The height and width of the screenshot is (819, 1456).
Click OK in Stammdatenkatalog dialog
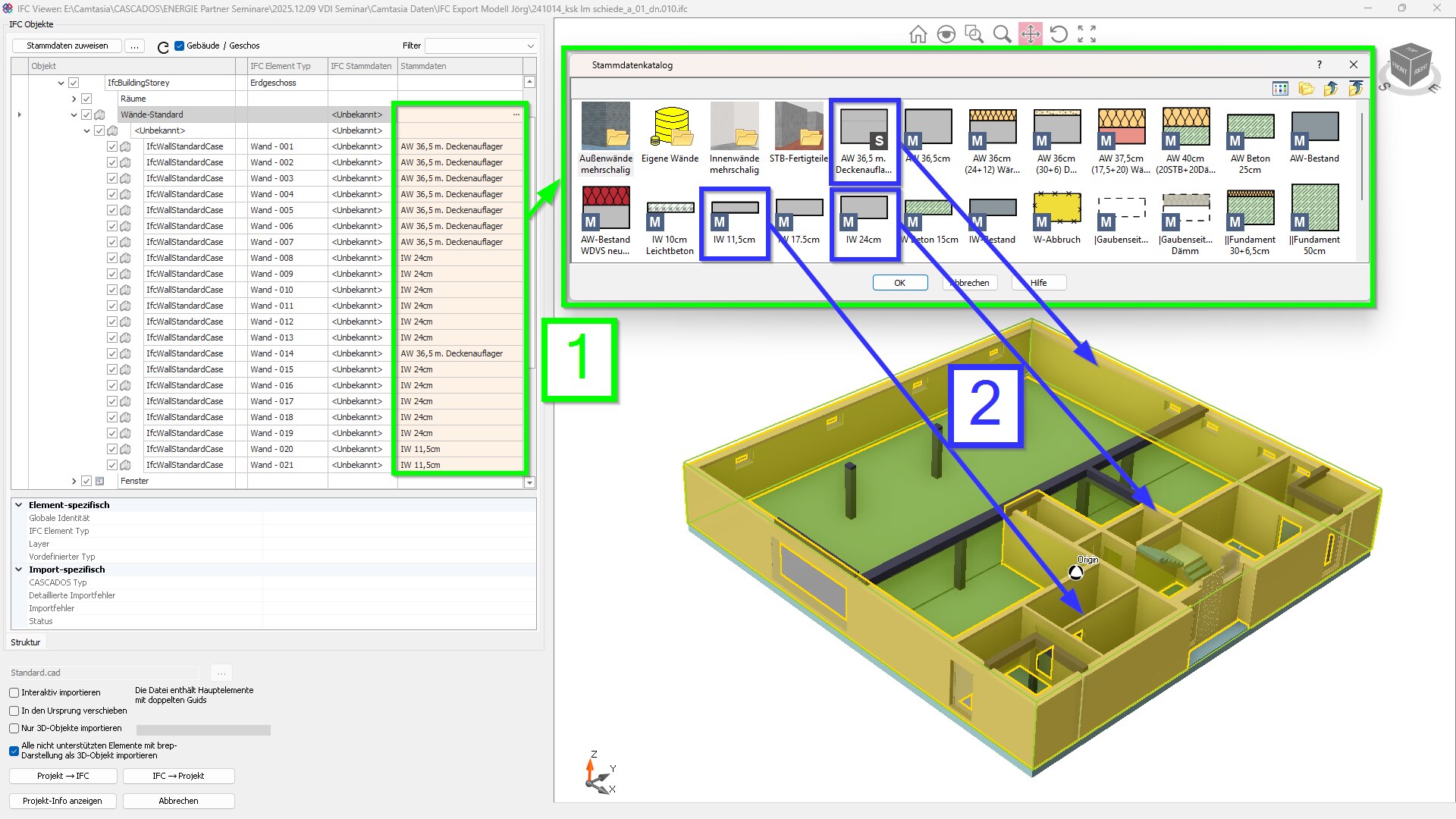899,283
